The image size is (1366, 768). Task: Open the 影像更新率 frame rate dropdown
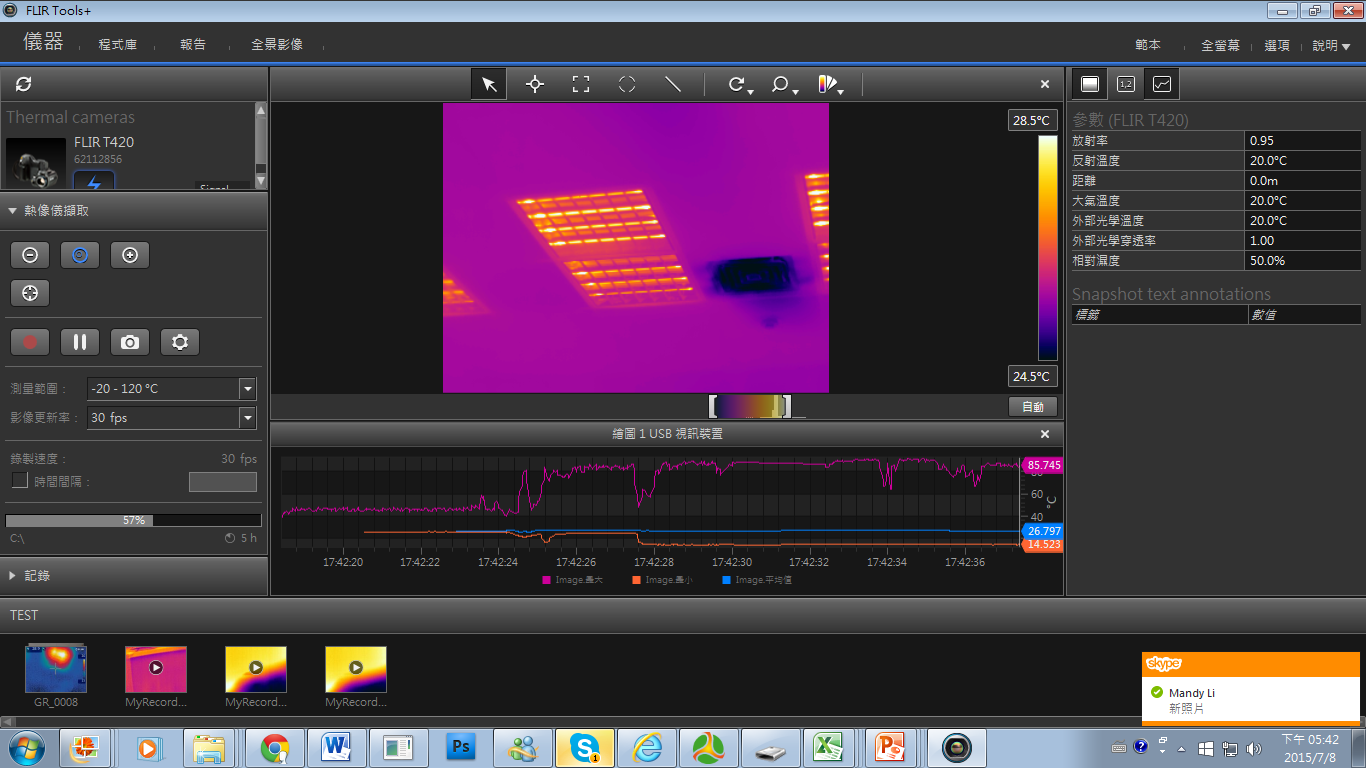[247, 418]
